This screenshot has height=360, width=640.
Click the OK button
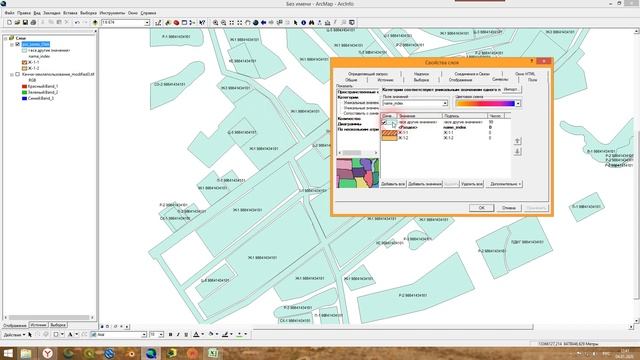[x=481, y=208]
